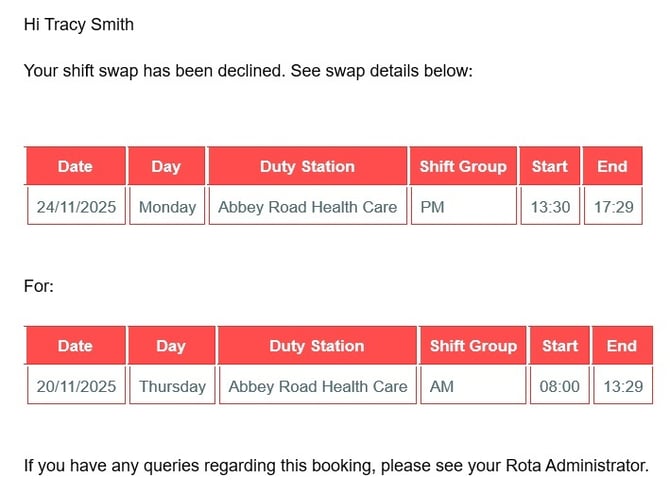Select the Thursday day cell
This screenshot has width=670, height=494.
coord(172,386)
